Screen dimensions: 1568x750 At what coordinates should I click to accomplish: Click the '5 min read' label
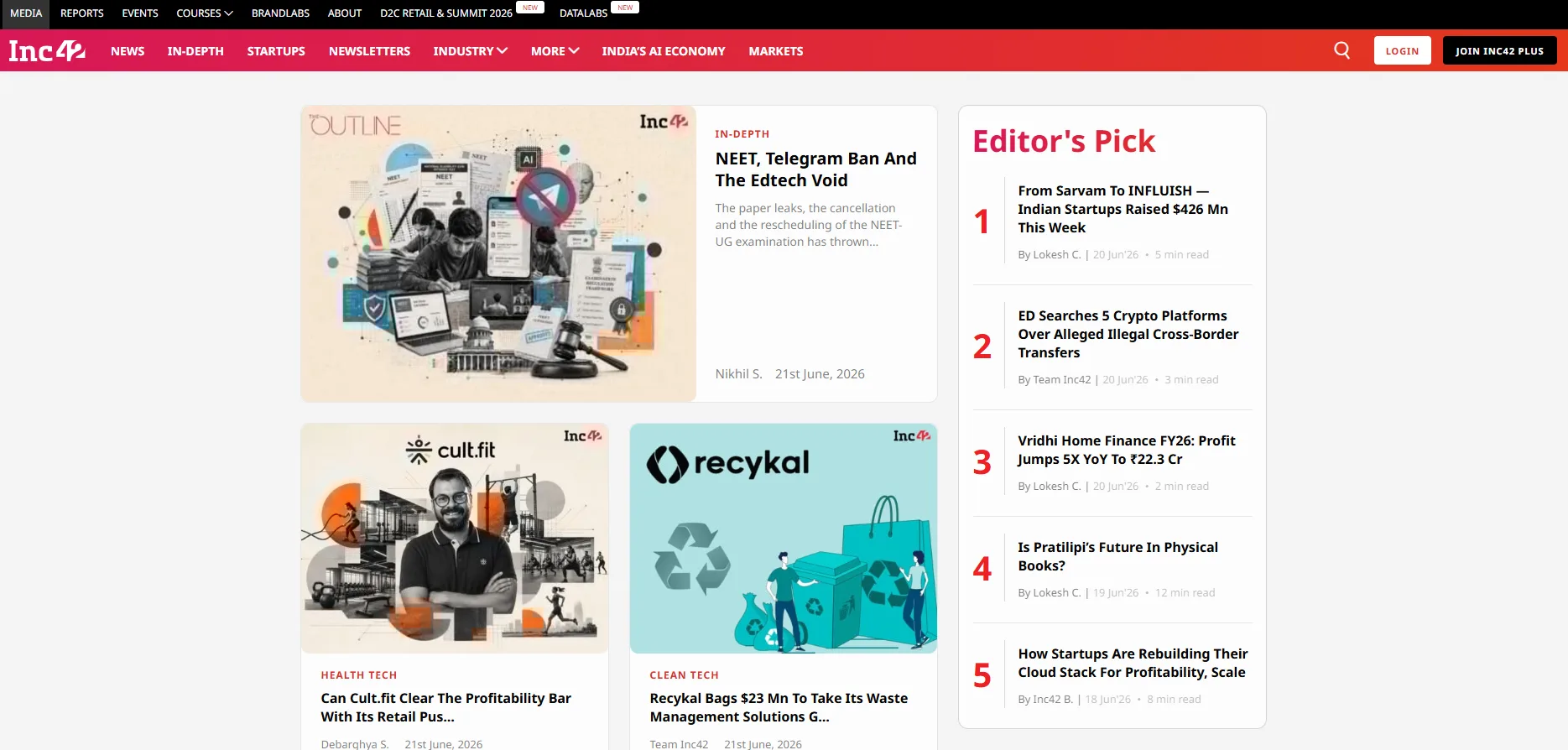click(1182, 255)
